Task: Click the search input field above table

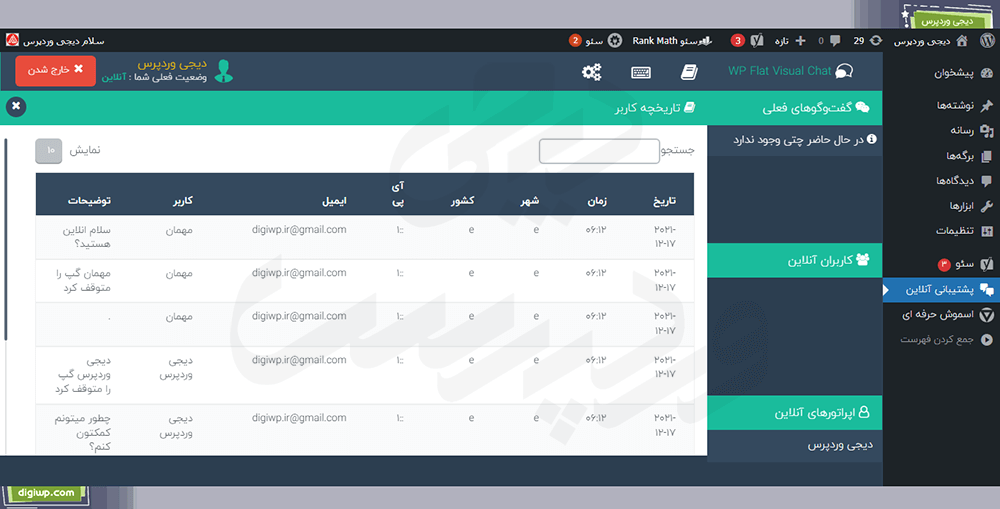Action: pyautogui.click(x=599, y=151)
